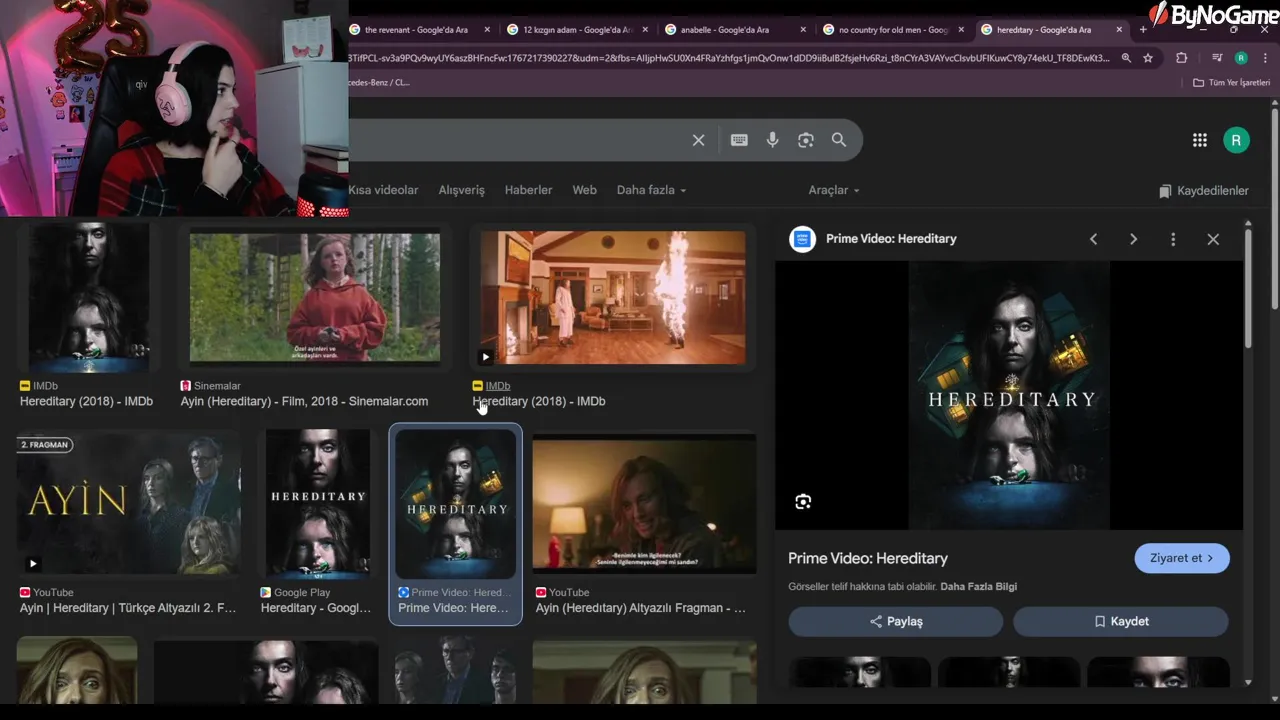Close the 'no country for old men' tab
Screen dimensions: 1280x720
point(961,30)
